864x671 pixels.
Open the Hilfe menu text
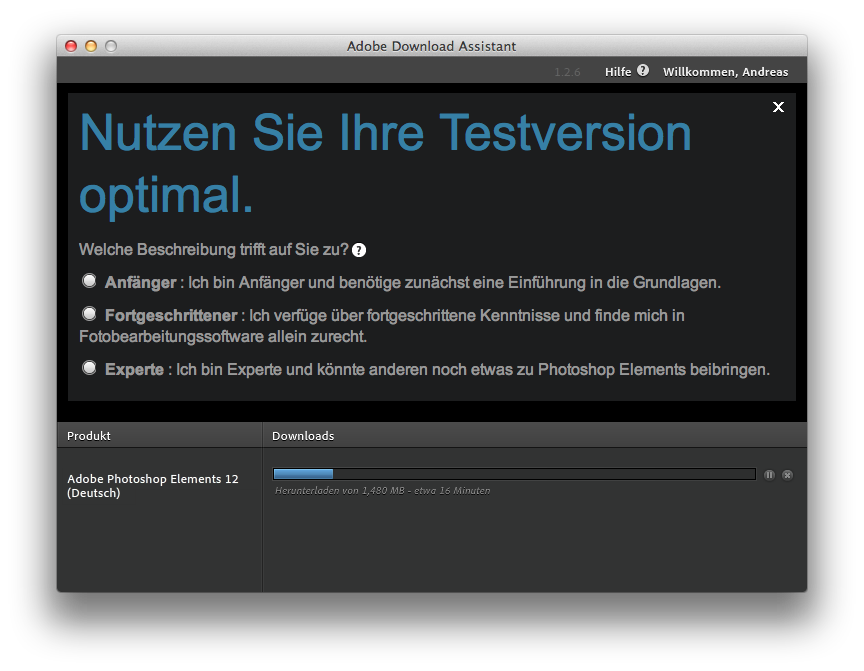click(x=617, y=72)
